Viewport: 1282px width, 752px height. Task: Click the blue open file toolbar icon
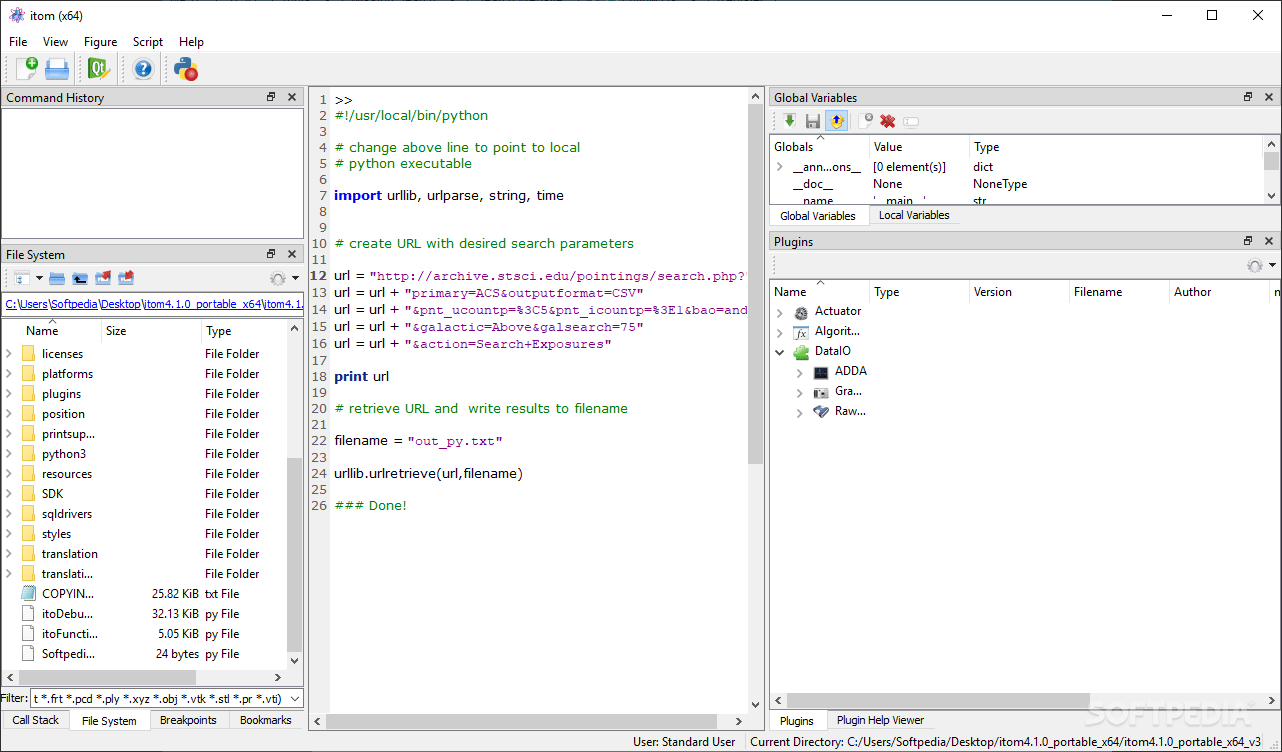[x=57, y=68]
